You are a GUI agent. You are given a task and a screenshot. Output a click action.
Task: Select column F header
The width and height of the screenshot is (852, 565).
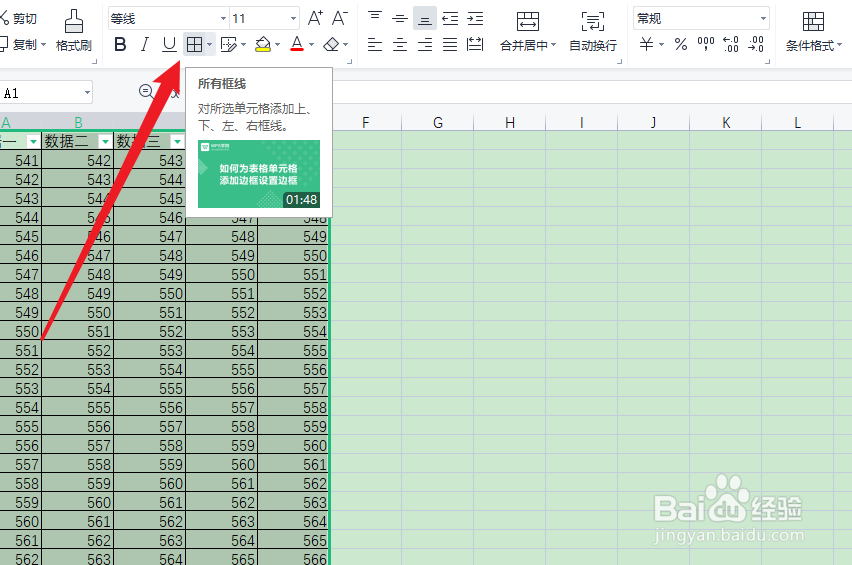(366, 122)
